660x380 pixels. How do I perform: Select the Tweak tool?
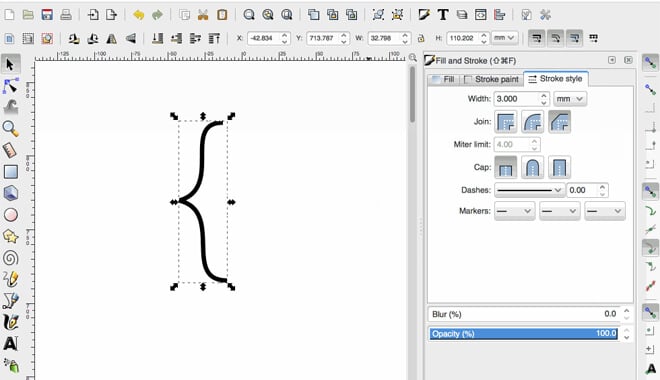[x=11, y=107]
